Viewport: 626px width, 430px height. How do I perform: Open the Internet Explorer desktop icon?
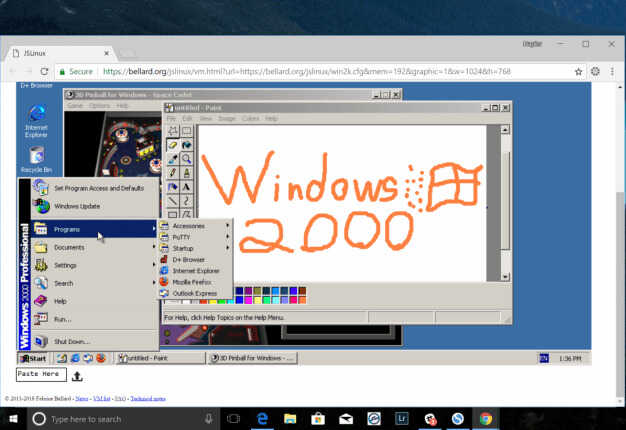[36, 121]
